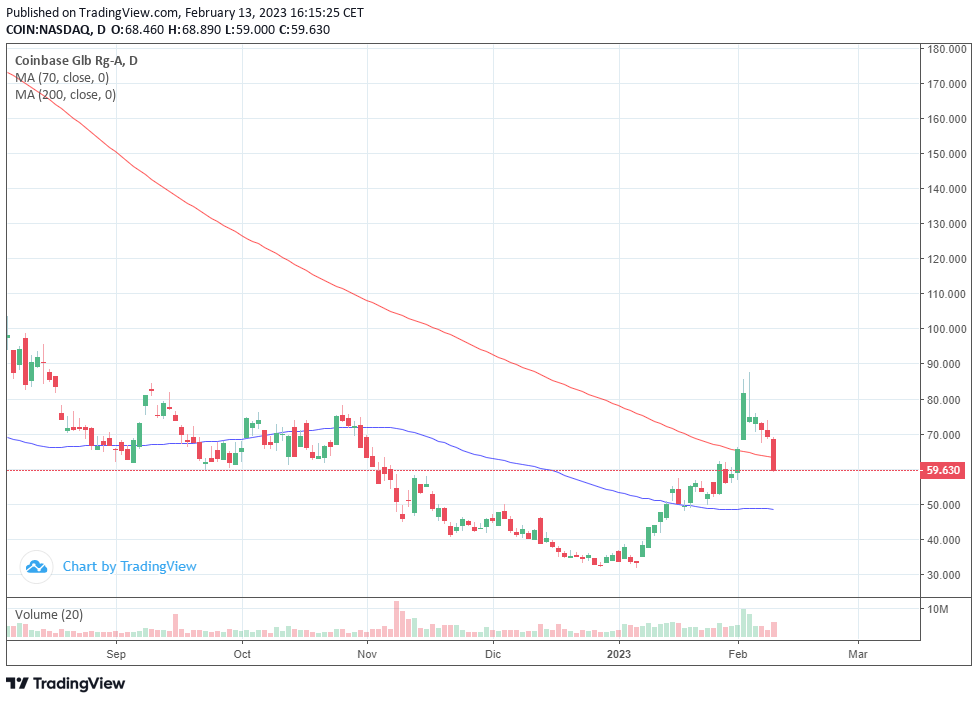Image resolution: width=978 pixels, height=702 pixels.
Task: Select the 'Coinbase Glb Rg-A, D' chart title
Action: [76, 61]
